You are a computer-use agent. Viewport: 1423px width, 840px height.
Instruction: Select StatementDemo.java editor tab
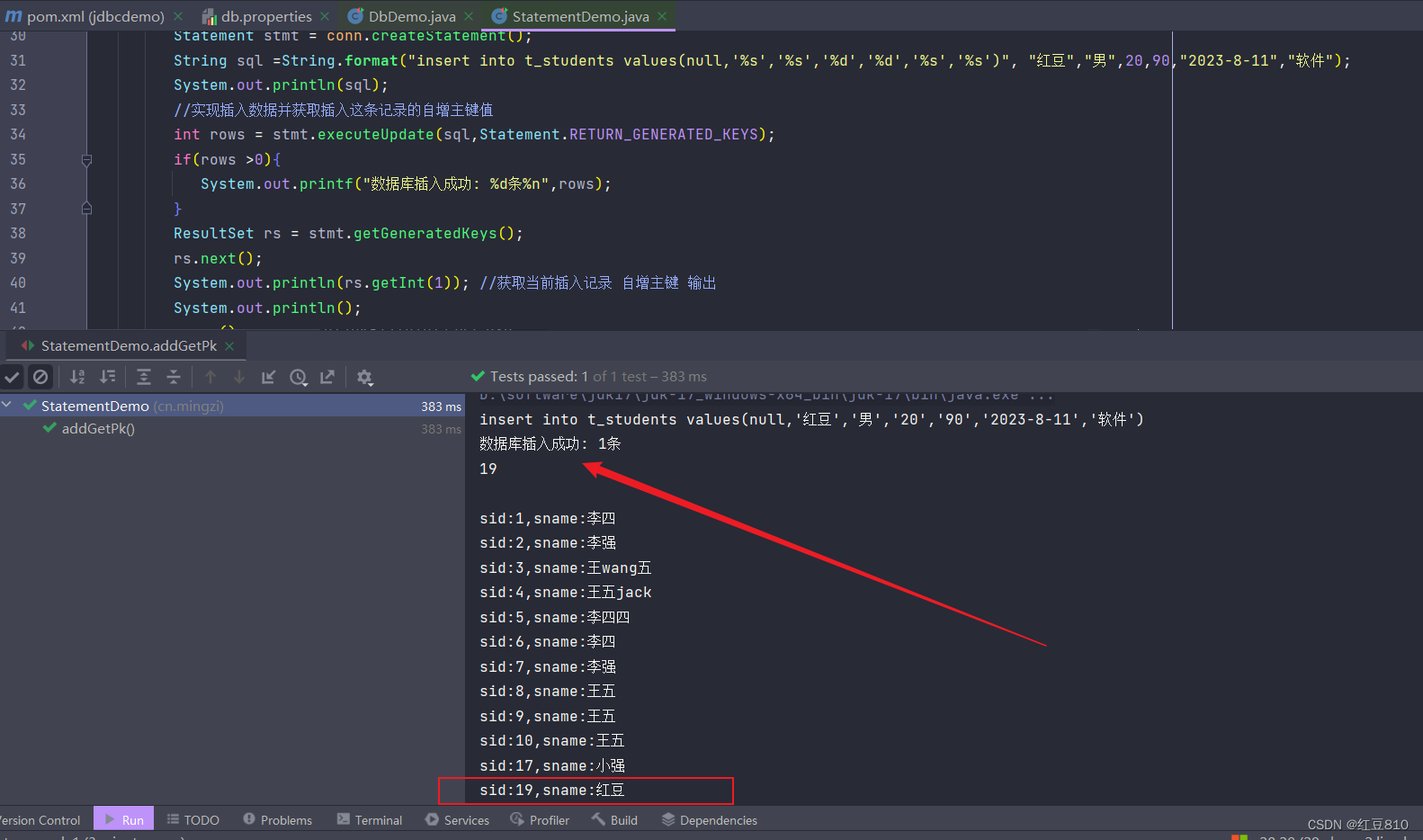[x=580, y=16]
